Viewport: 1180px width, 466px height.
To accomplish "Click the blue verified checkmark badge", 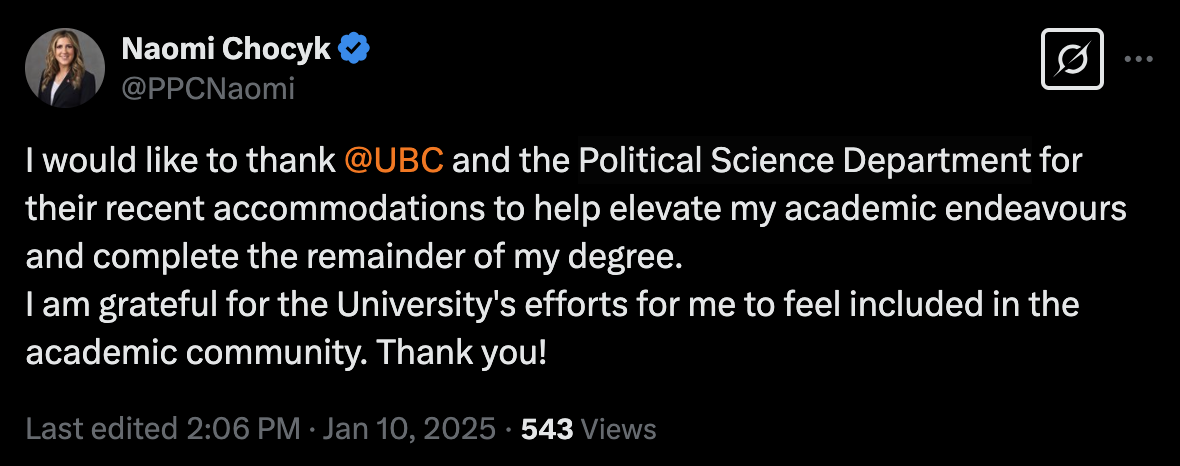I will 353,50.
